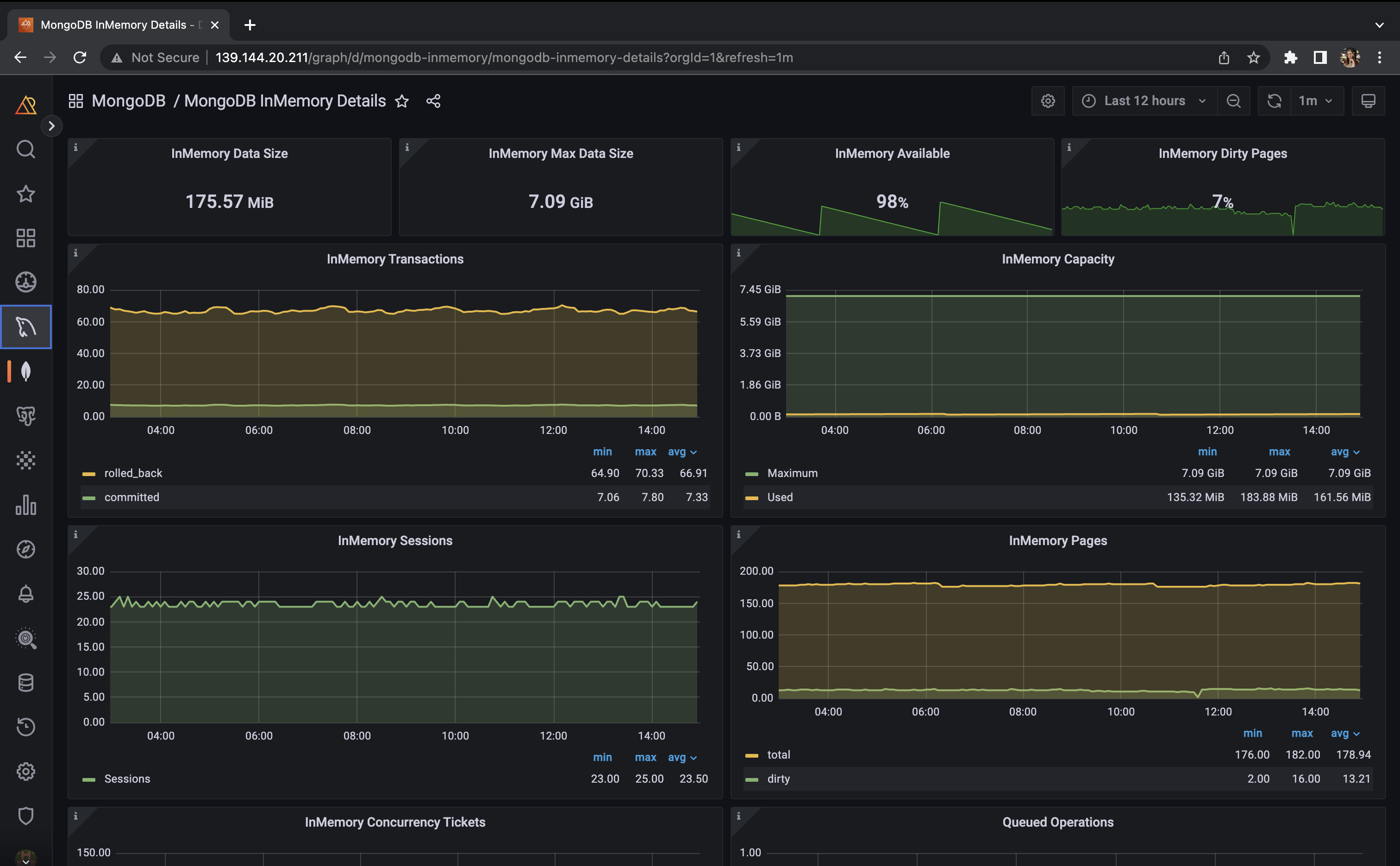
Task: Open the ProxySQL dotted sidebar icon
Action: [x=26, y=460]
